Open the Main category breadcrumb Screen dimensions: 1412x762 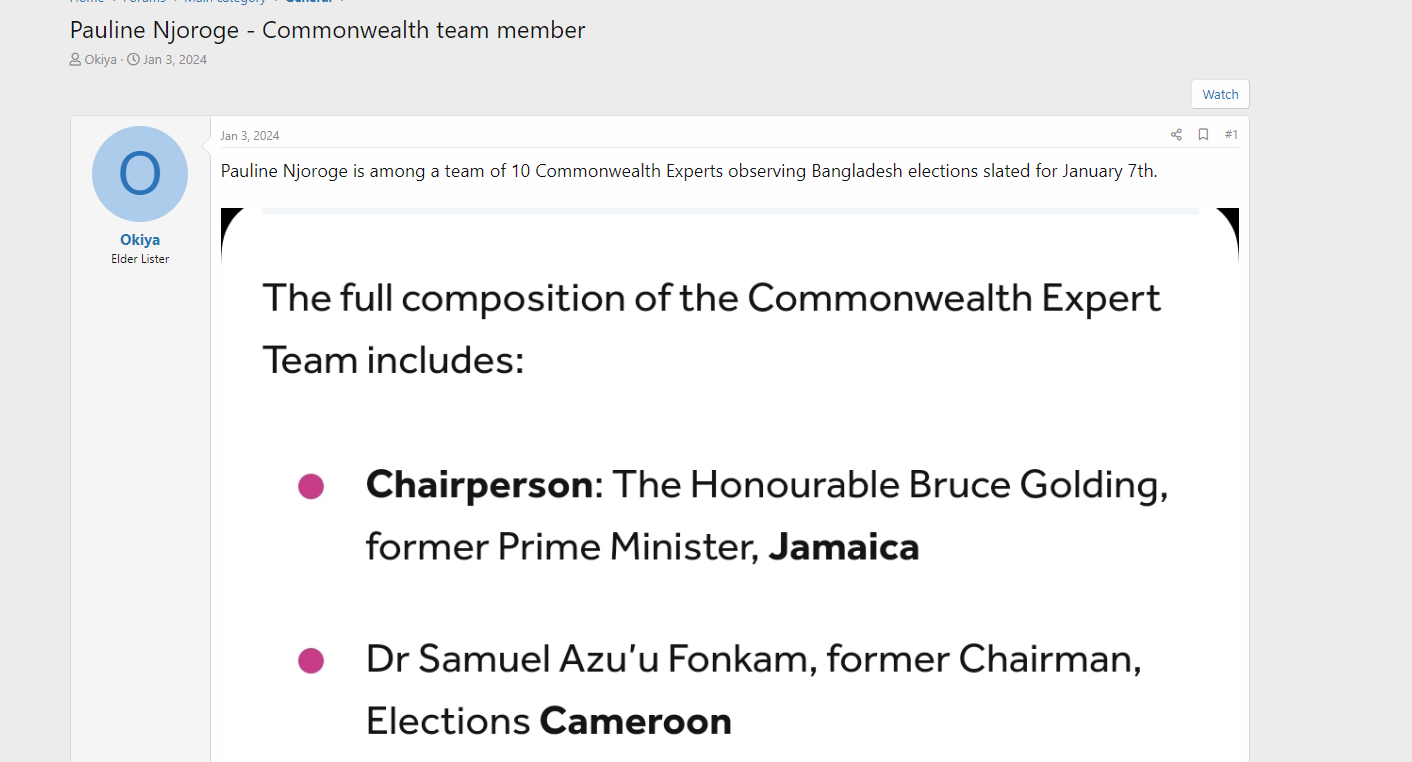(225, 2)
